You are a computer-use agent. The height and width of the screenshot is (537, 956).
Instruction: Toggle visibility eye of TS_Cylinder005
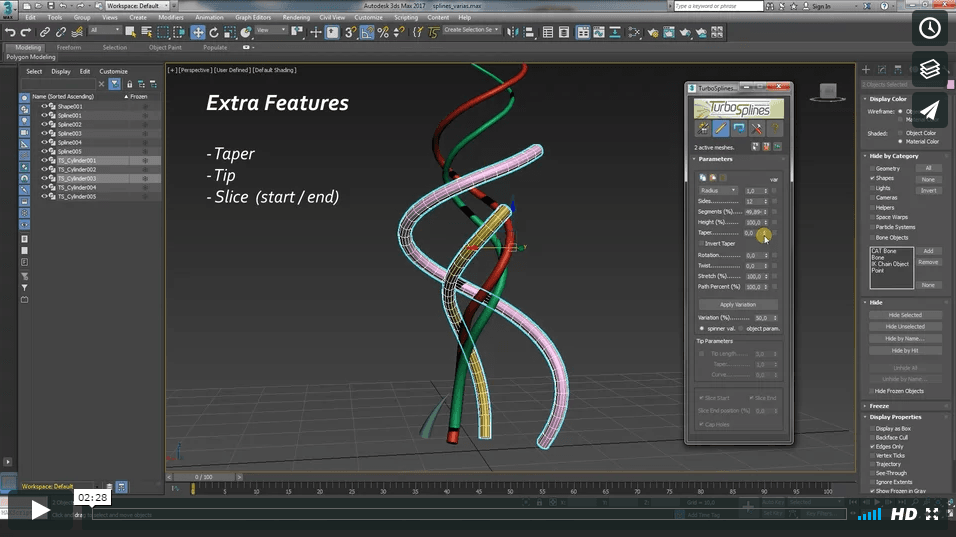point(44,196)
